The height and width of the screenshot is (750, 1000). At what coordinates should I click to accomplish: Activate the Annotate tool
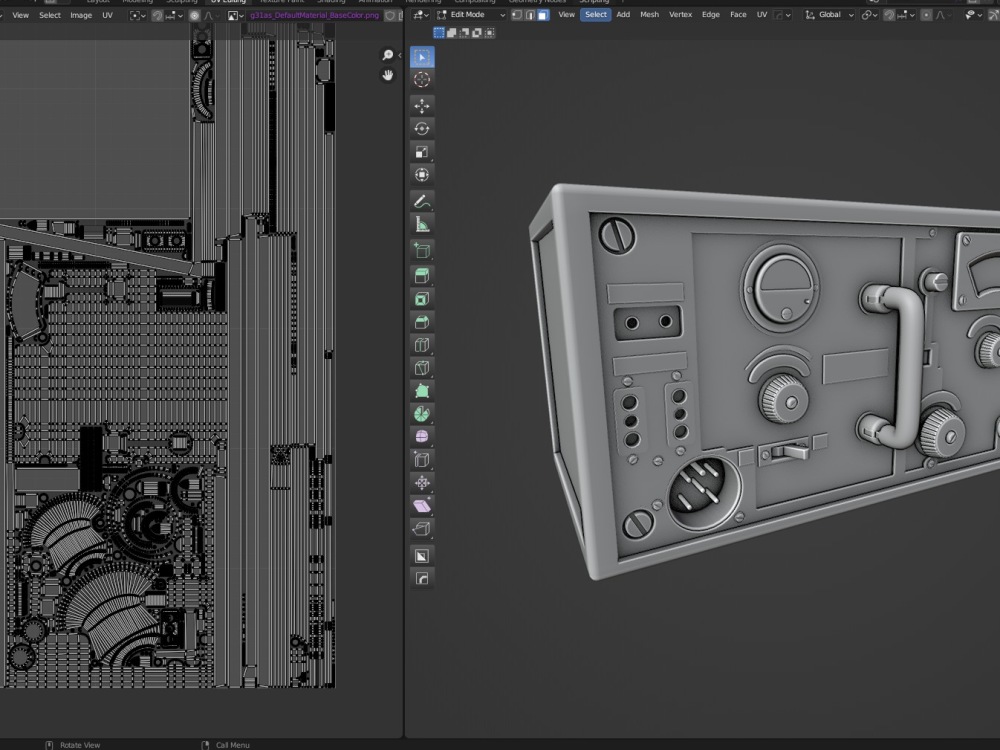[421, 200]
